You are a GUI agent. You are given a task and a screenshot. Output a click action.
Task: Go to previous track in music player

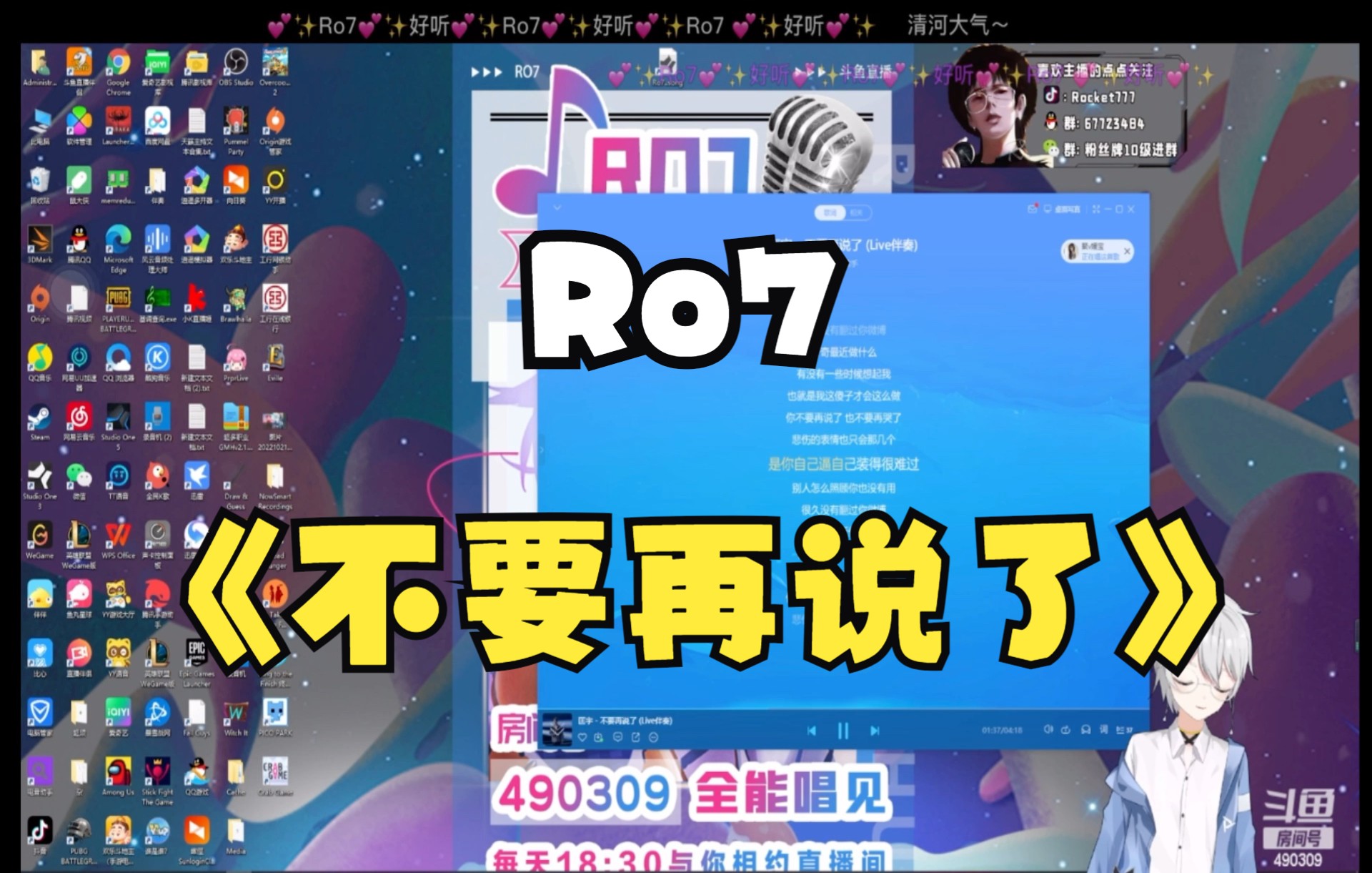pyautogui.click(x=812, y=731)
